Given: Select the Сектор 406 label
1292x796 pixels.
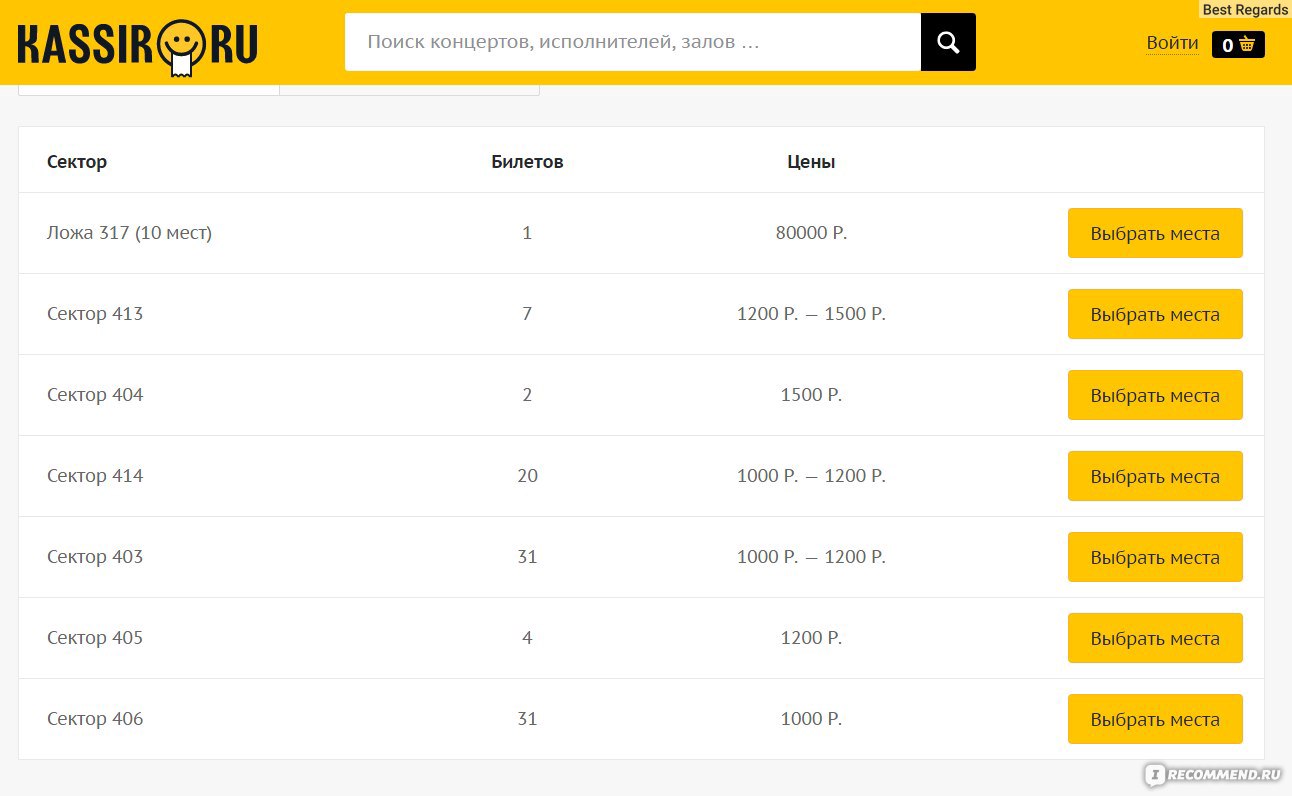Looking at the screenshot, I should [x=95, y=719].
